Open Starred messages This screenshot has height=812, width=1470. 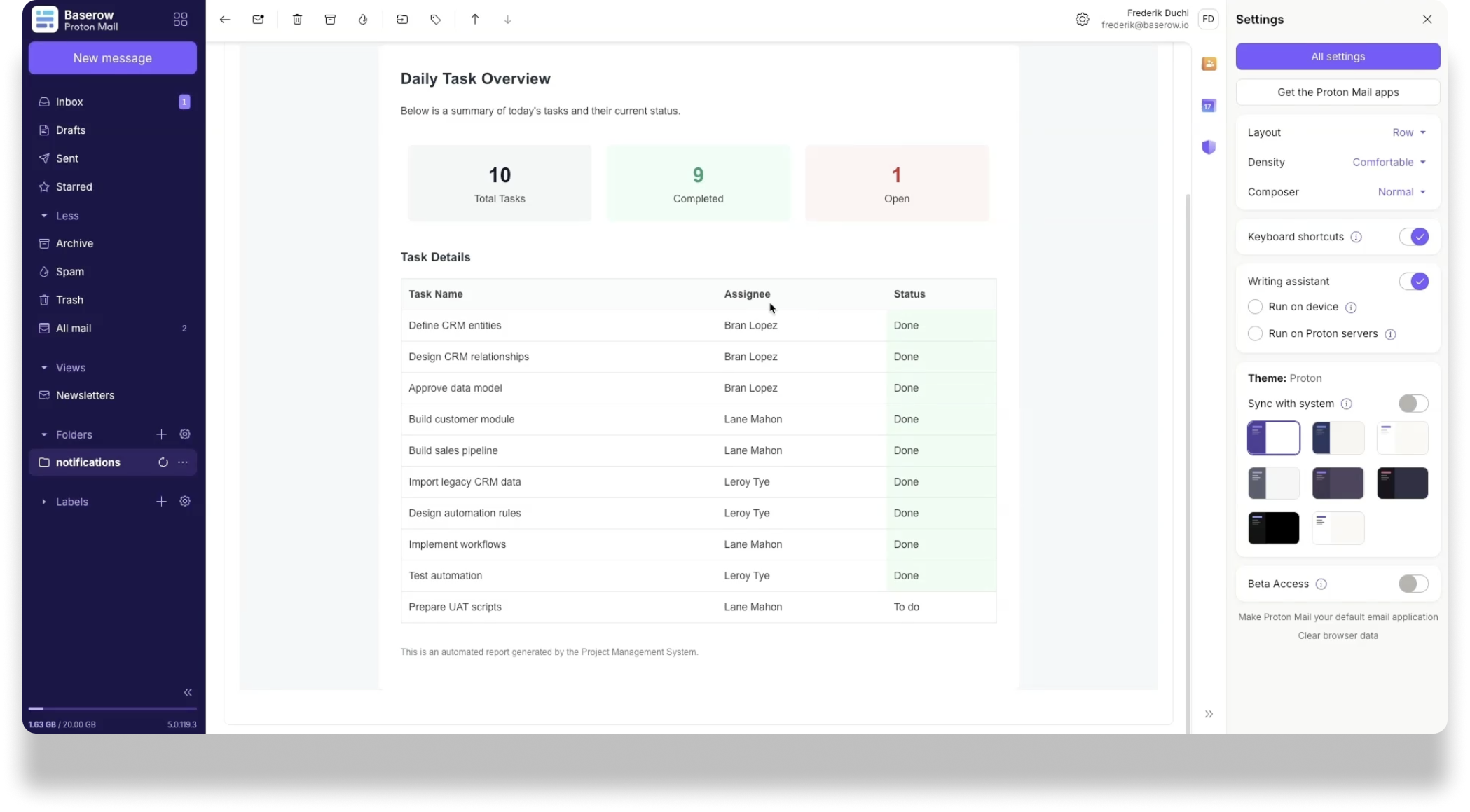coord(112,187)
